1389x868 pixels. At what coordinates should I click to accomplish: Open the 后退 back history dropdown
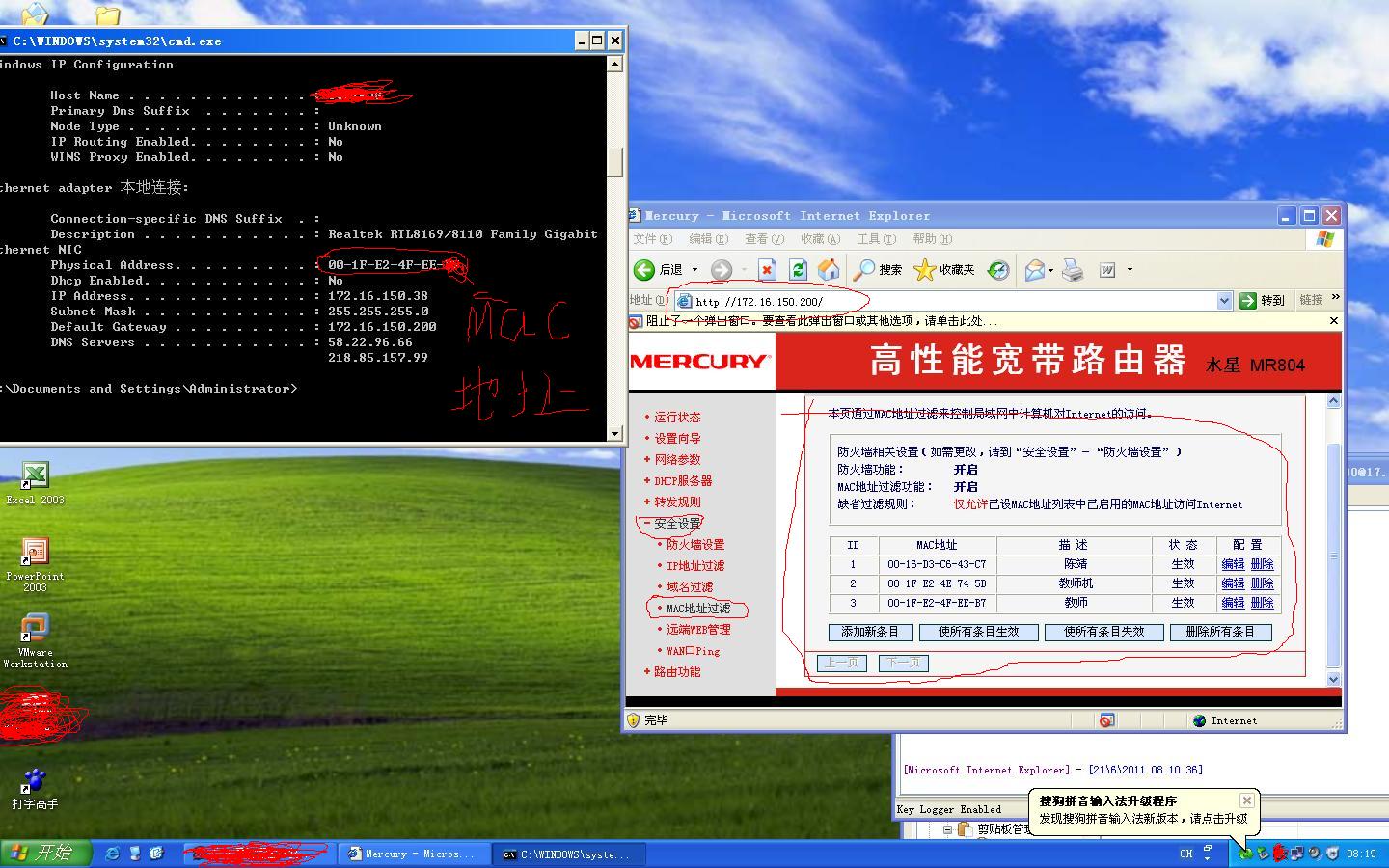694,270
